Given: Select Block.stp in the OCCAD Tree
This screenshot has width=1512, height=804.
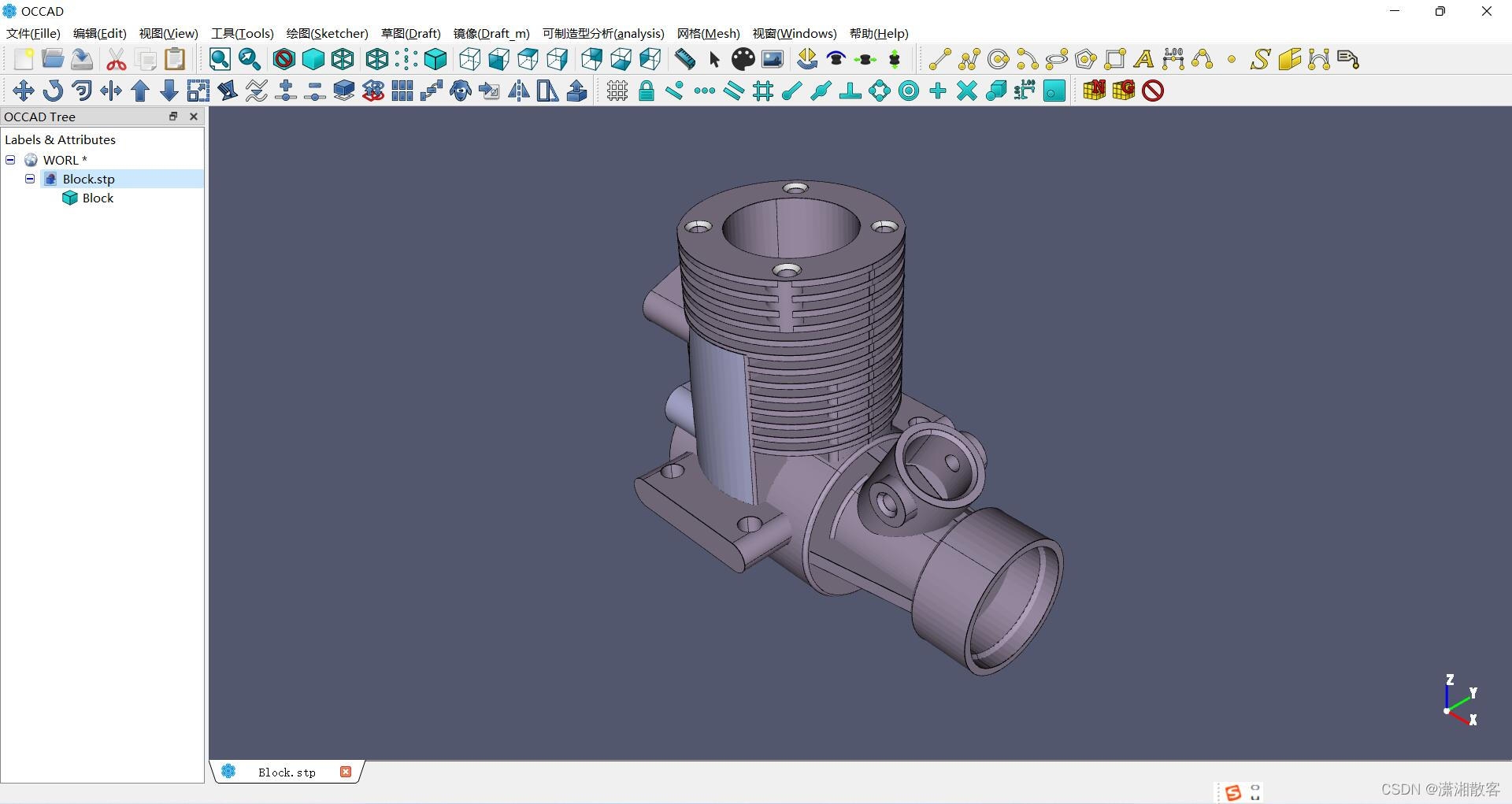Looking at the screenshot, I should pos(88,180).
